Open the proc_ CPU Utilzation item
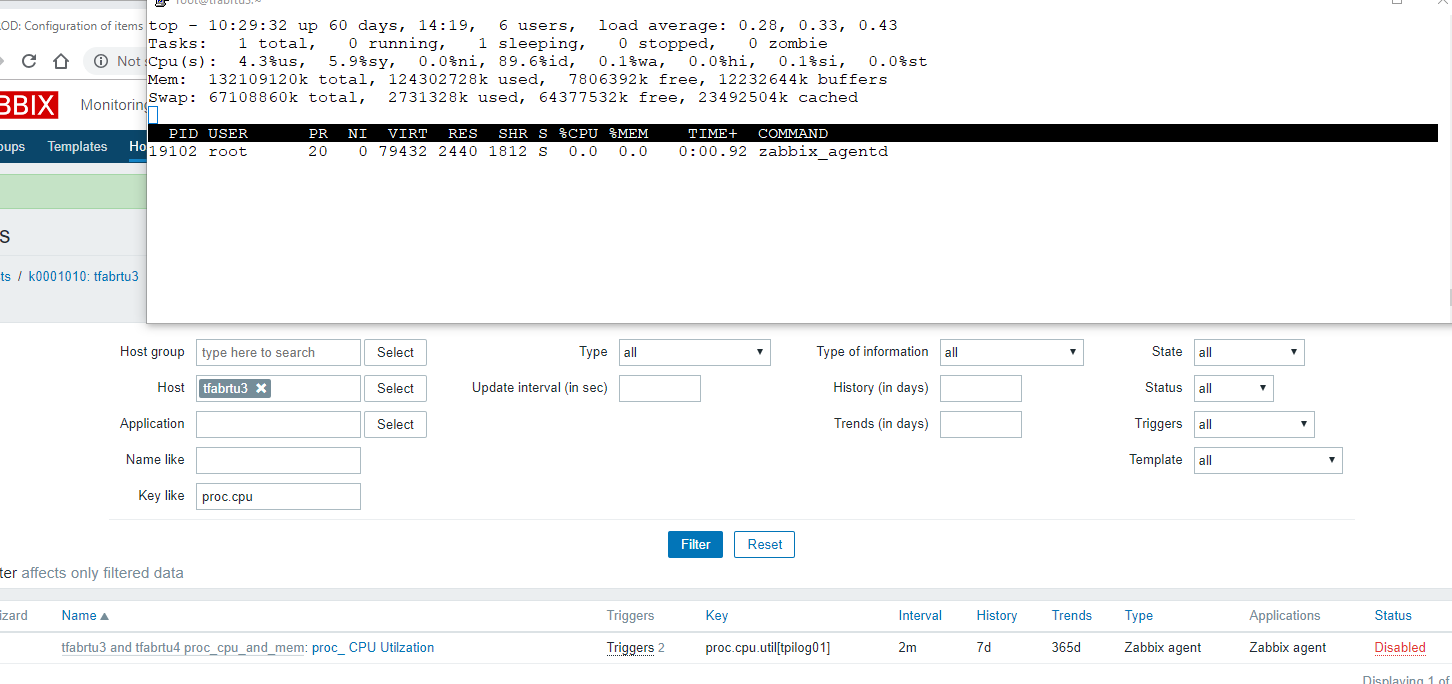The width and height of the screenshot is (1452, 684). [373, 648]
